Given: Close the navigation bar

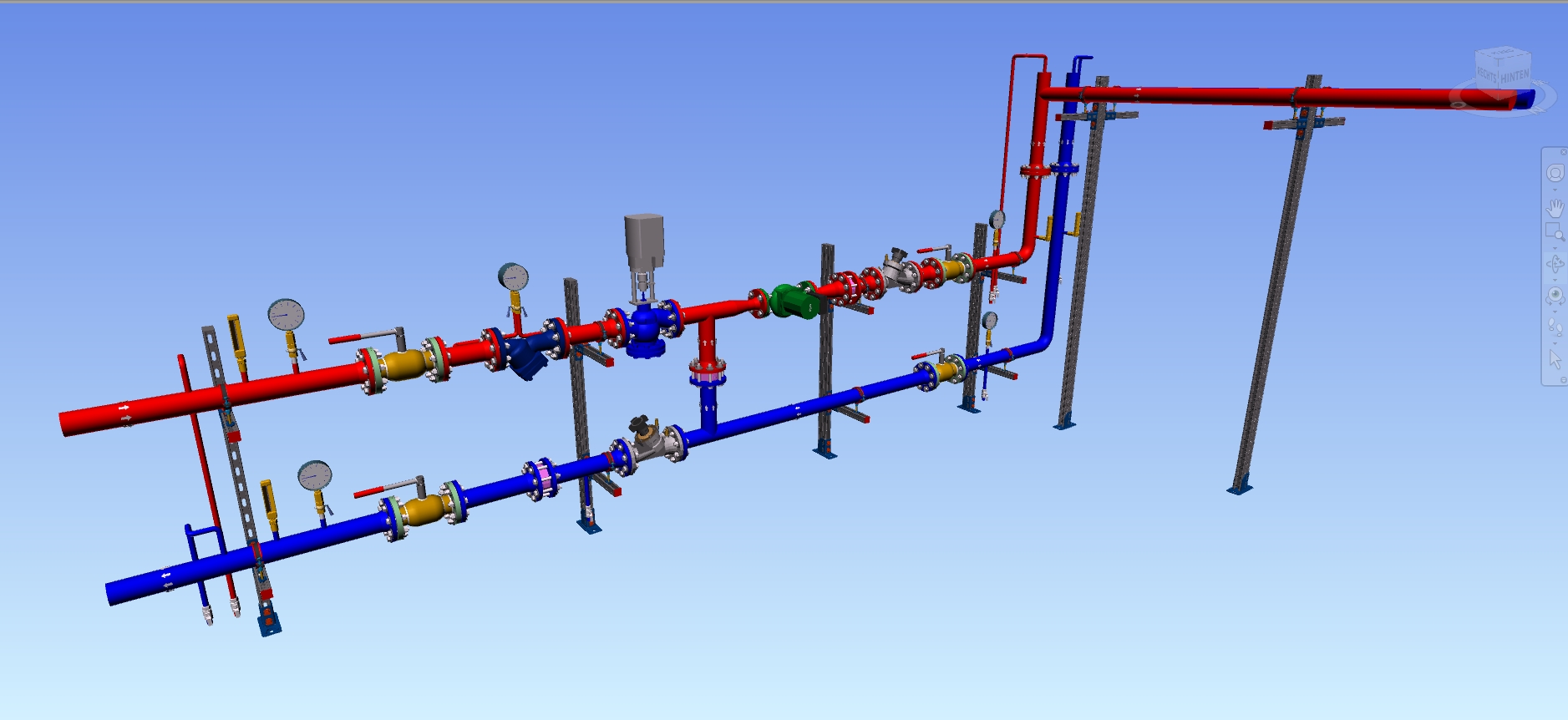Looking at the screenshot, I should pyautogui.click(x=1563, y=152).
